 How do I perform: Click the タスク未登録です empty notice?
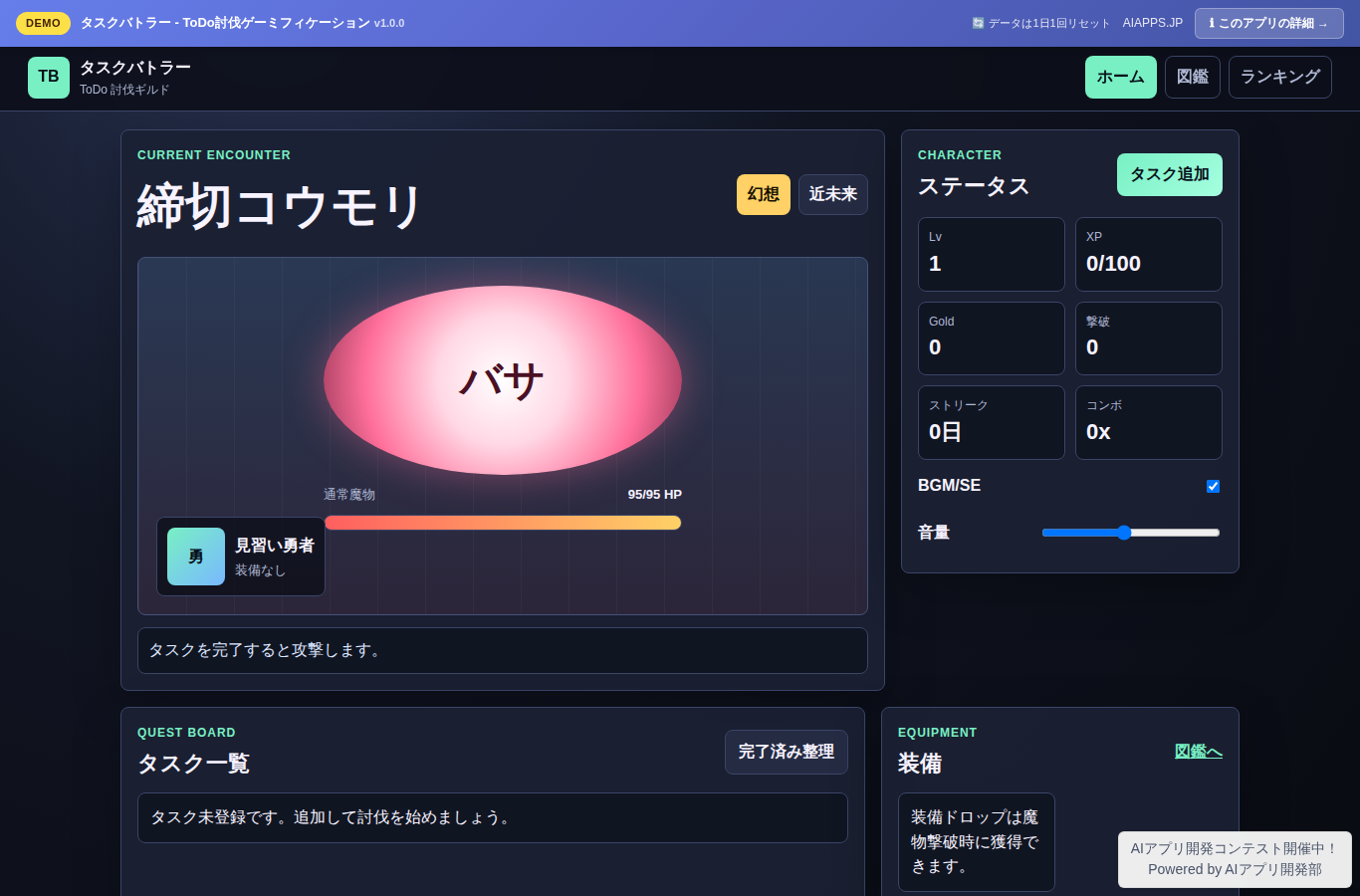coord(493,818)
